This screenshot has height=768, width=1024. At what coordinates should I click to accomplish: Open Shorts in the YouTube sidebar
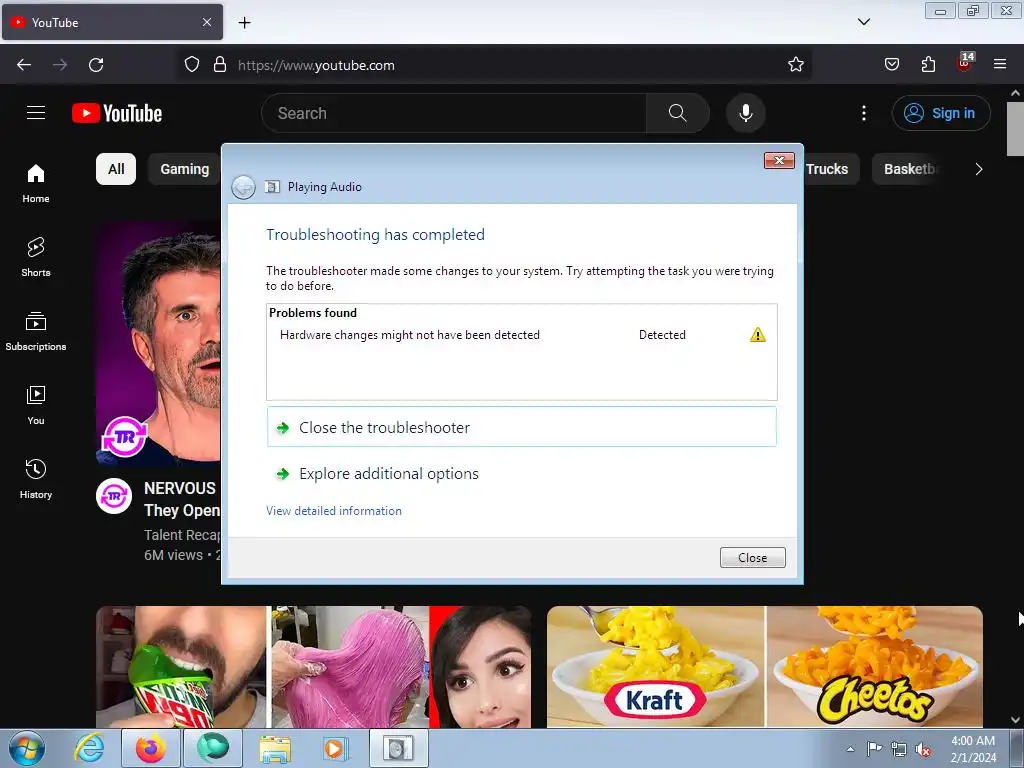36,257
